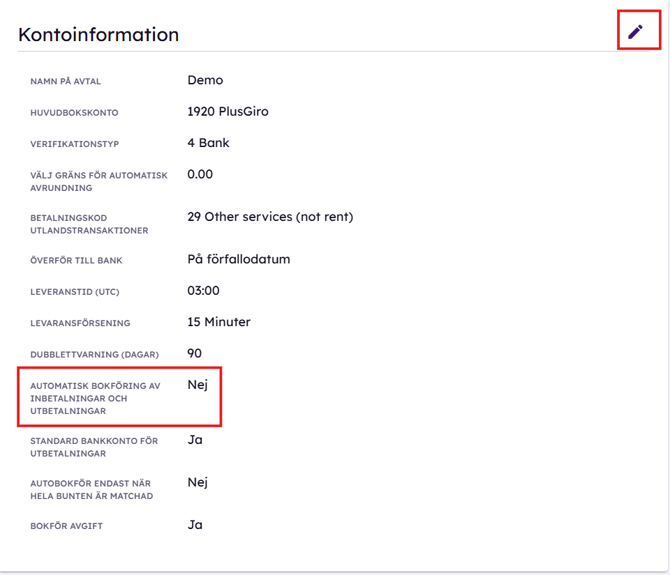
Task: Click Nej for automatisk bokföring
Action: coord(197,385)
